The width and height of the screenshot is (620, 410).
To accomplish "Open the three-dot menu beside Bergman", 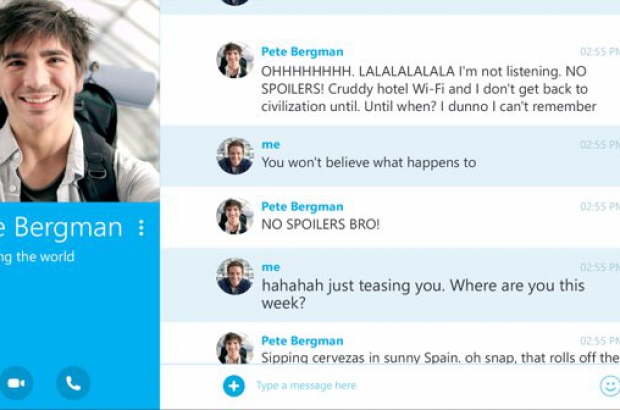I will (x=141, y=228).
